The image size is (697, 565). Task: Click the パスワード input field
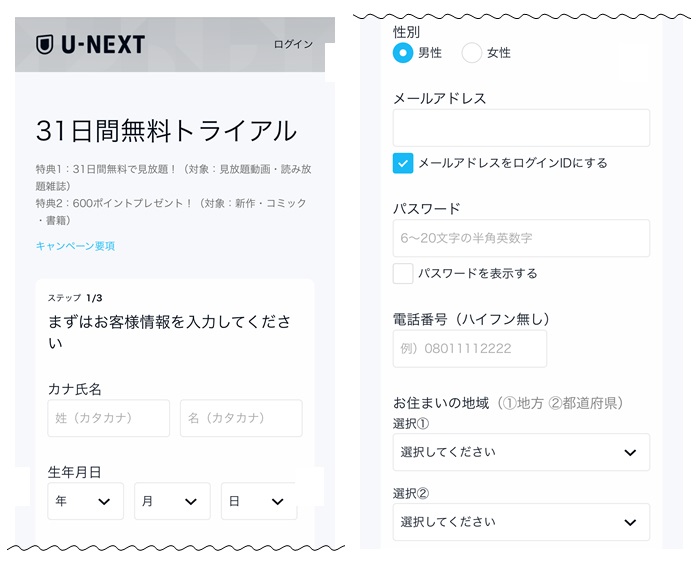tap(521, 238)
